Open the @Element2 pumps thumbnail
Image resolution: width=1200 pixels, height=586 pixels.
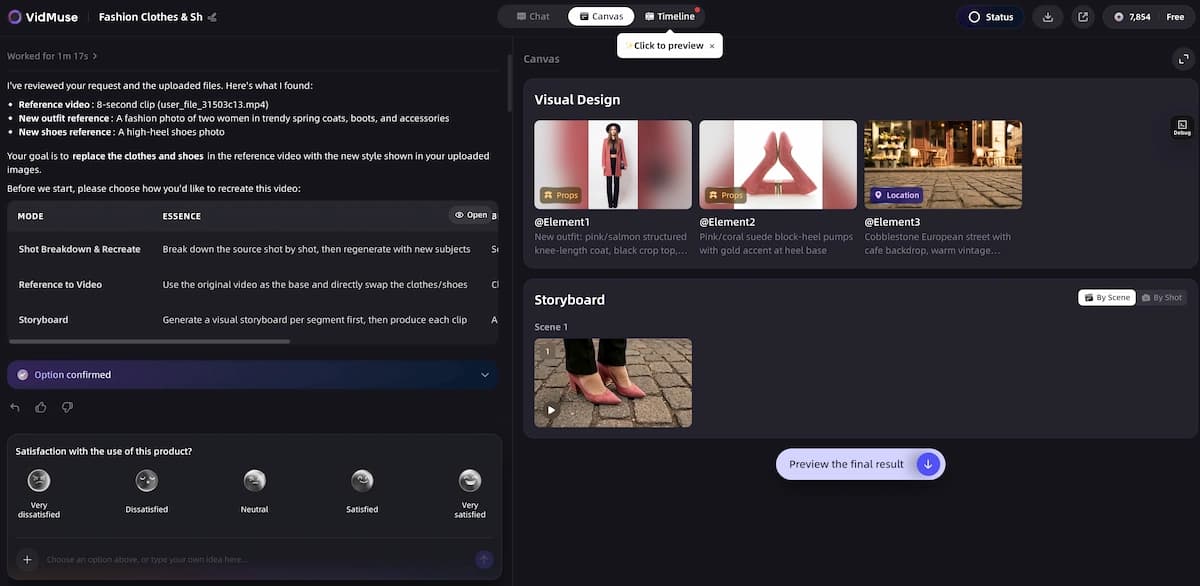(778, 164)
